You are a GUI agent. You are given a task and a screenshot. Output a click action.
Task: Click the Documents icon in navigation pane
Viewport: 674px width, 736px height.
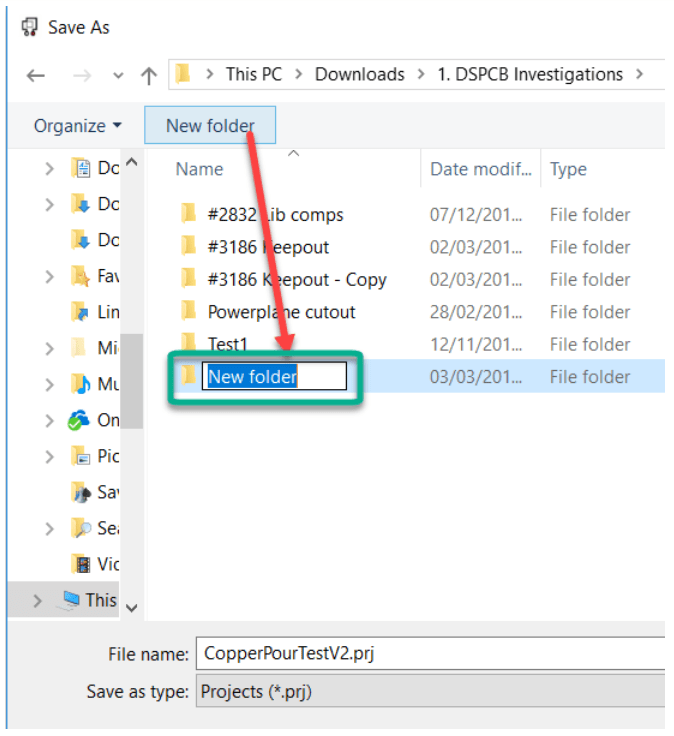pos(82,168)
